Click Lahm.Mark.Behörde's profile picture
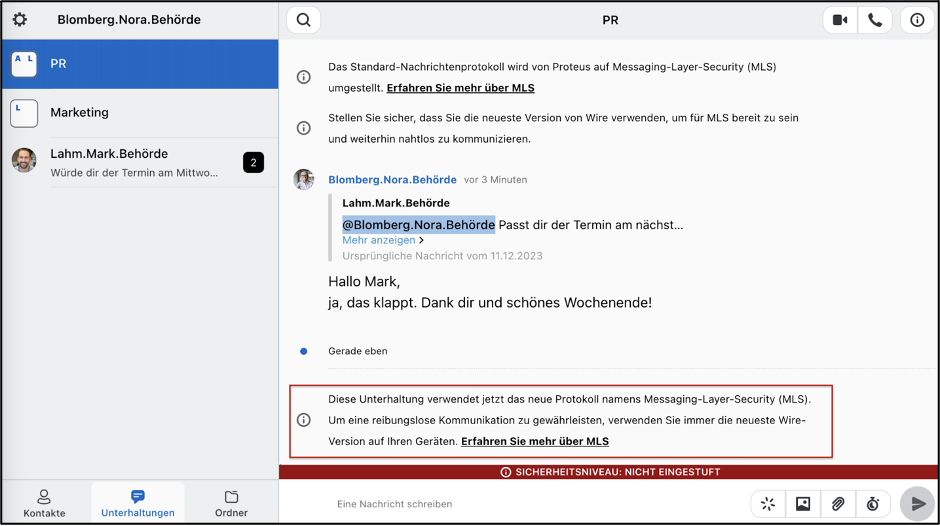Screen dimensions: 940x526 point(24,160)
